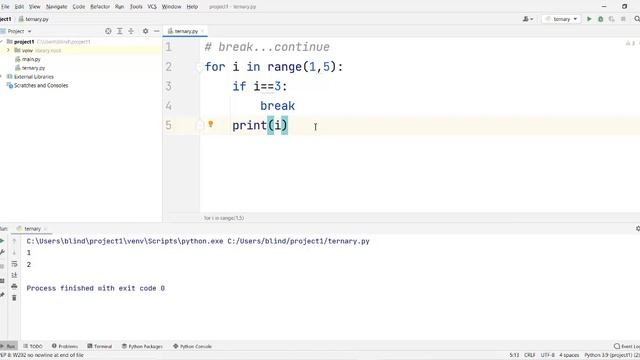Open the TODO tool window

click(x=33, y=346)
